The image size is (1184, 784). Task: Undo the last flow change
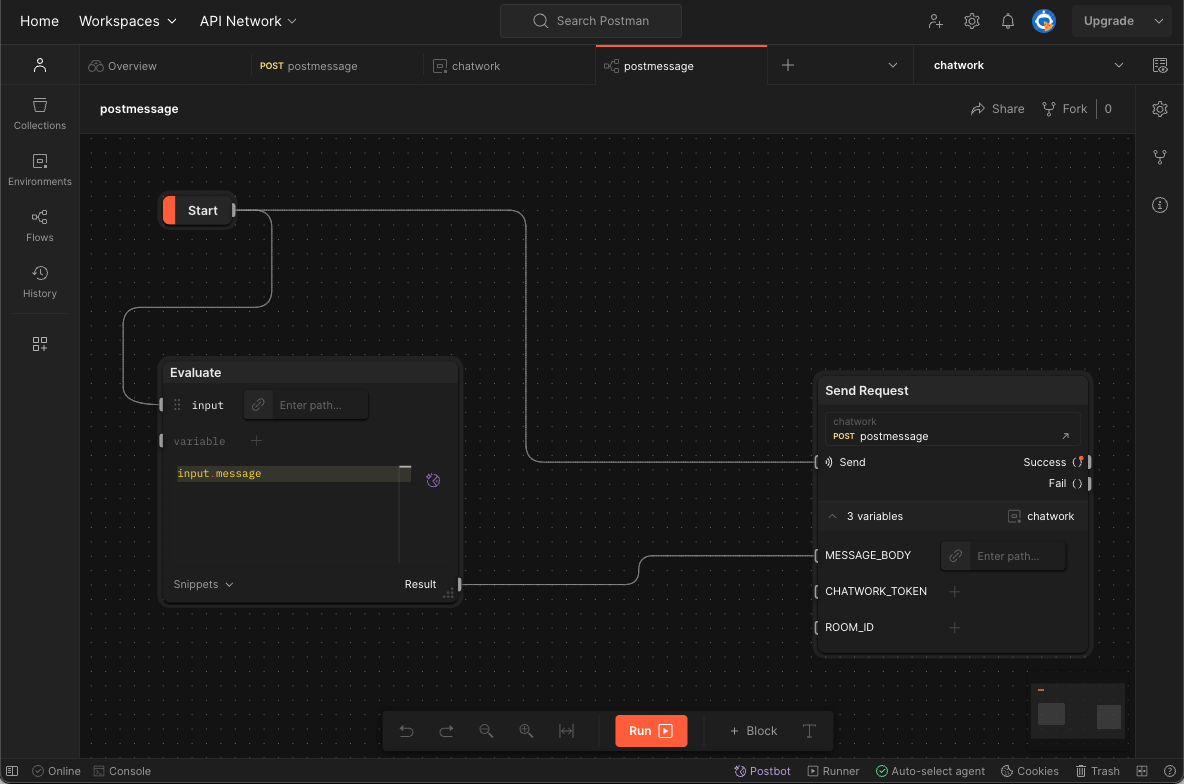pos(406,731)
